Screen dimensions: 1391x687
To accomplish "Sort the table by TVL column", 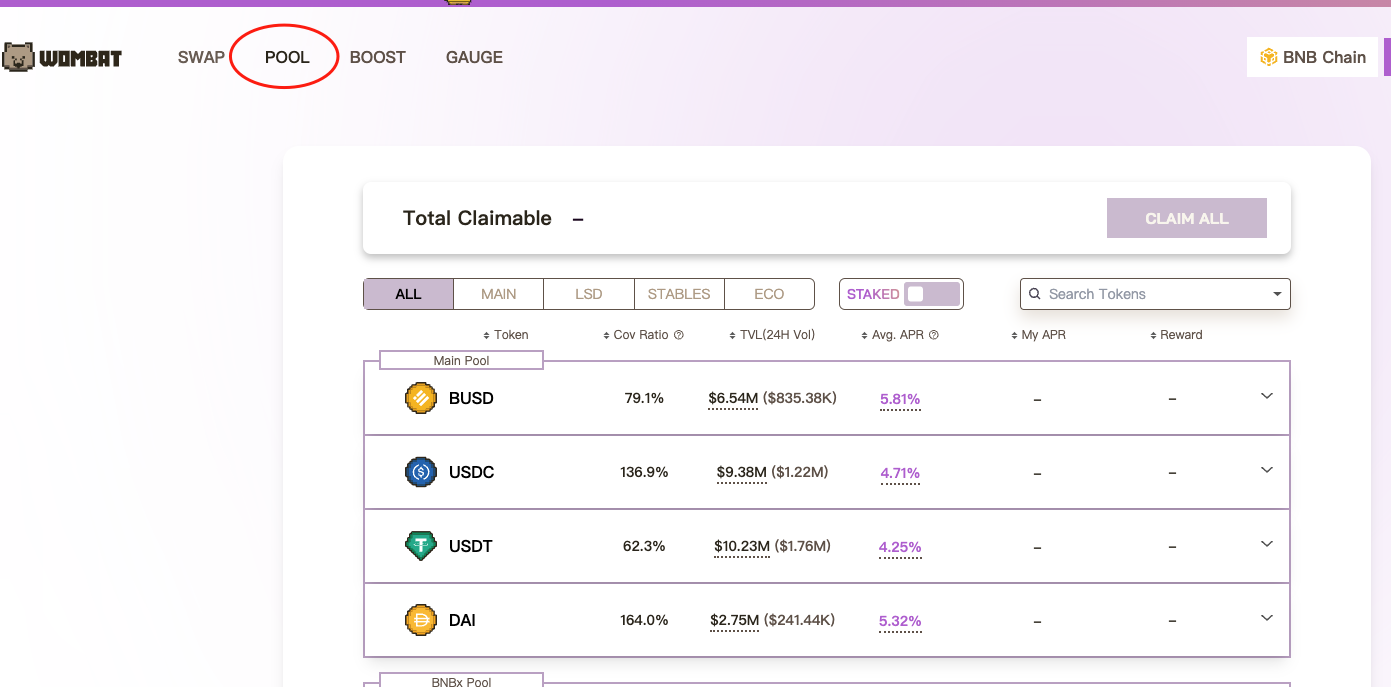I will point(771,335).
